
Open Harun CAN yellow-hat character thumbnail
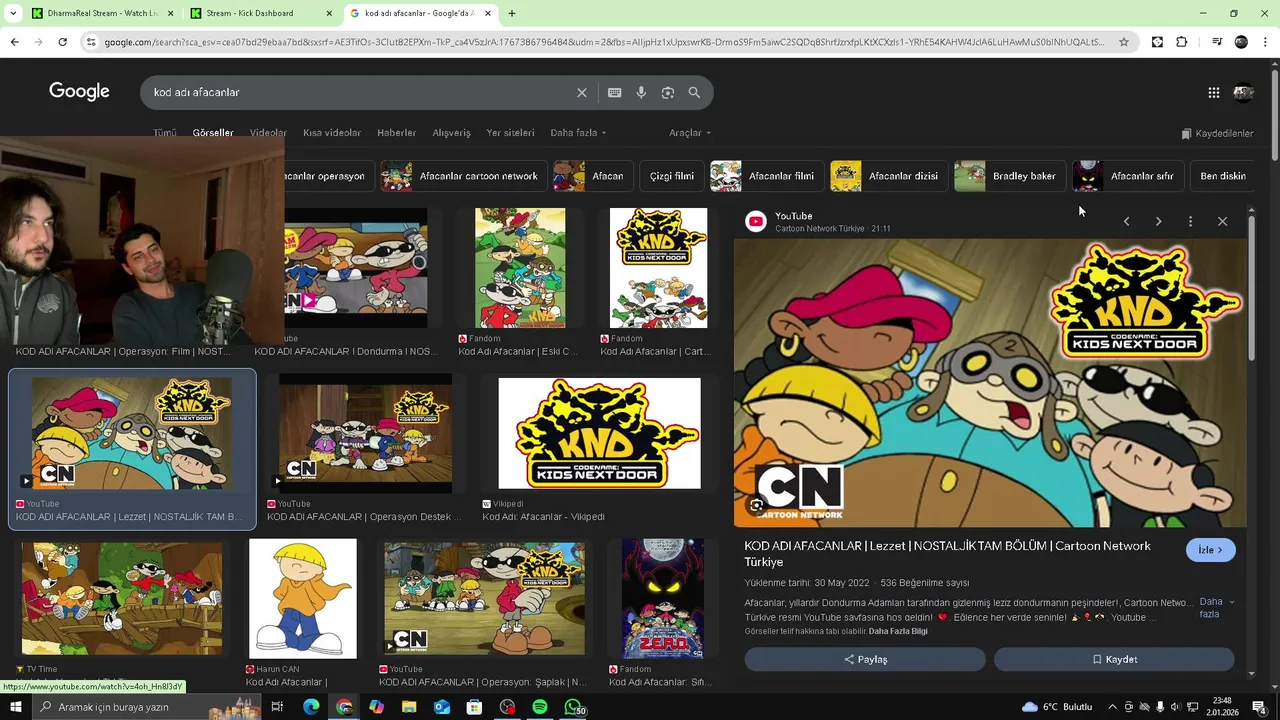(x=302, y=598)
